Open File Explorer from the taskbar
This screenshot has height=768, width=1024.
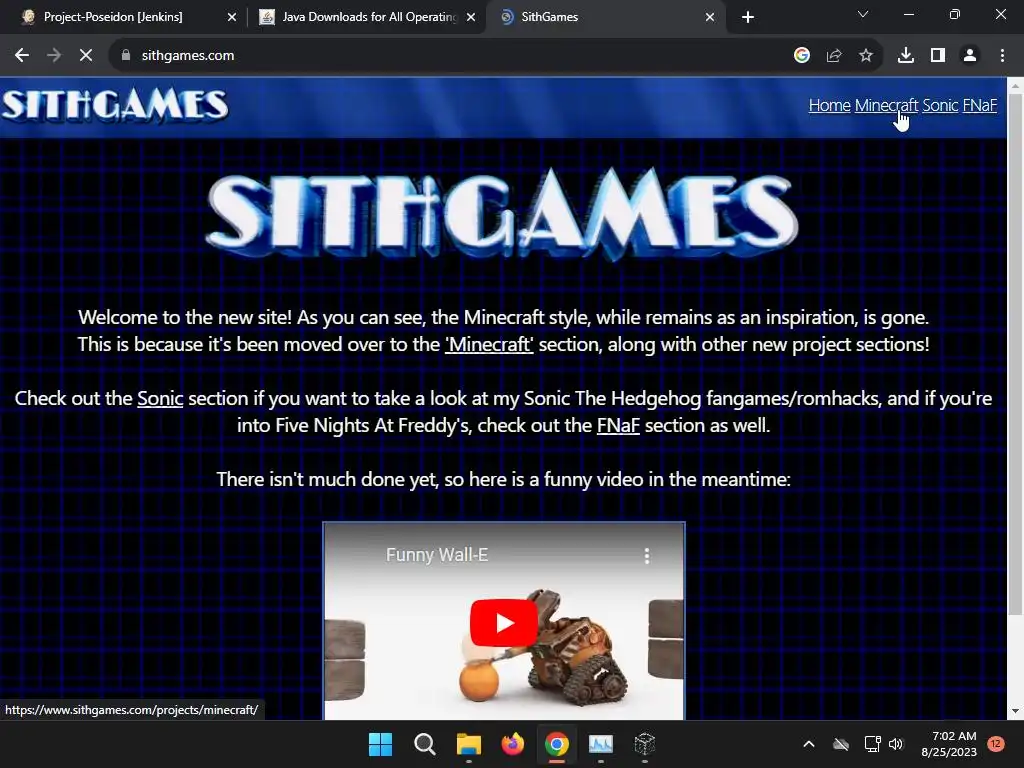[x=468, y=744]
